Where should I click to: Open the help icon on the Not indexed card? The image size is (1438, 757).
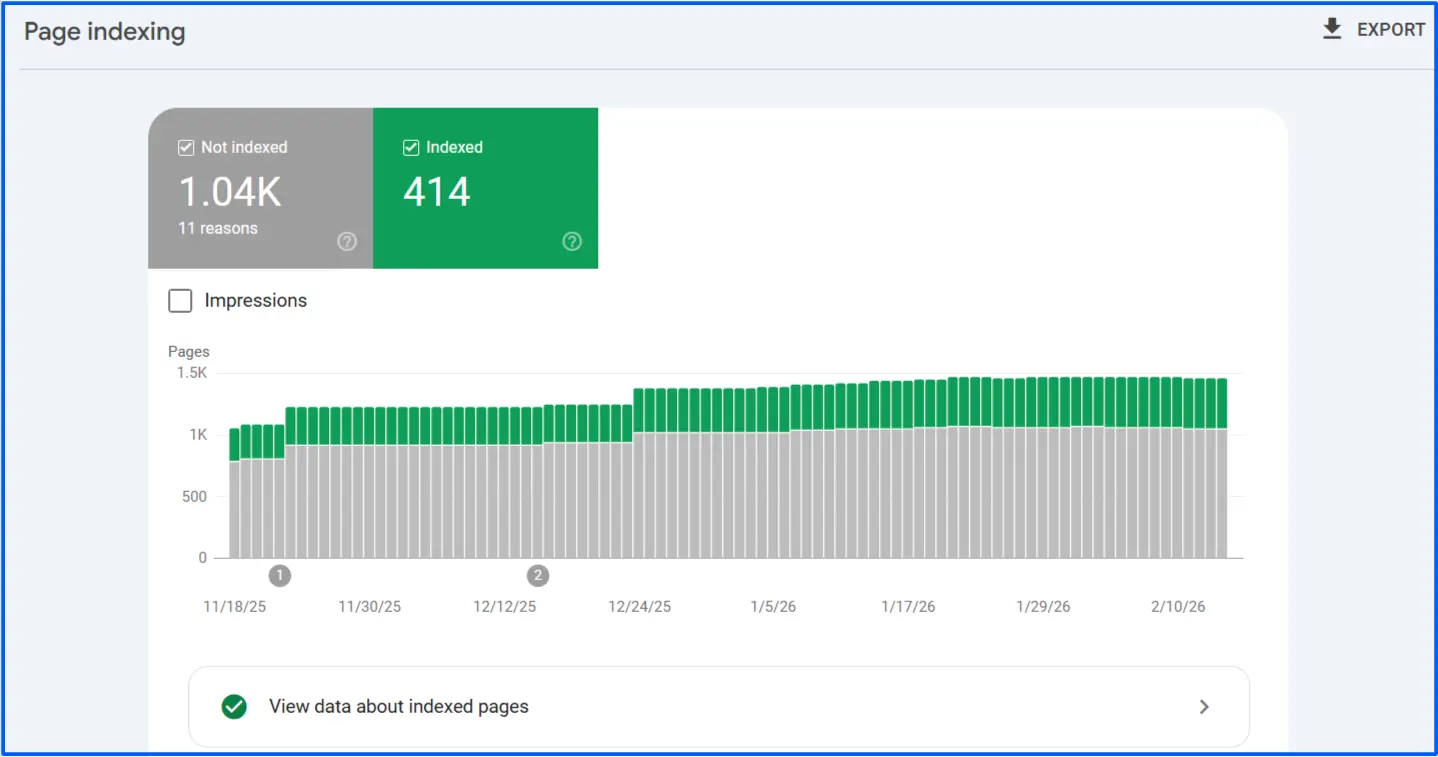pyautogui.click(x=346, y=241)
